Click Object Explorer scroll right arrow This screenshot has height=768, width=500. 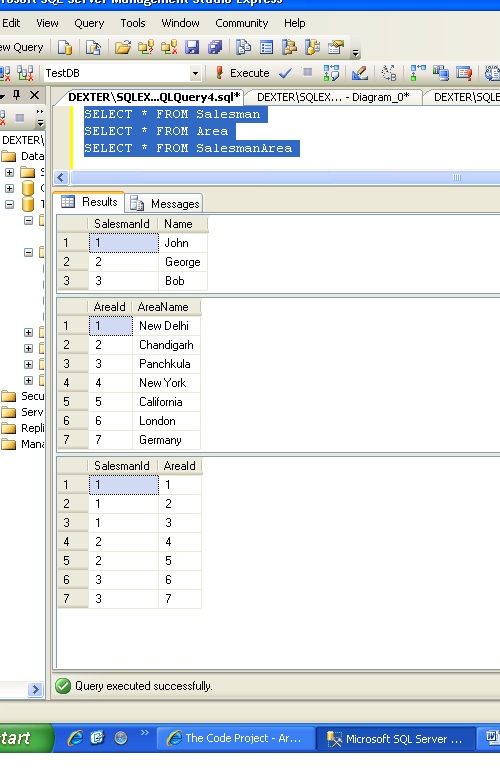point(35,689)
